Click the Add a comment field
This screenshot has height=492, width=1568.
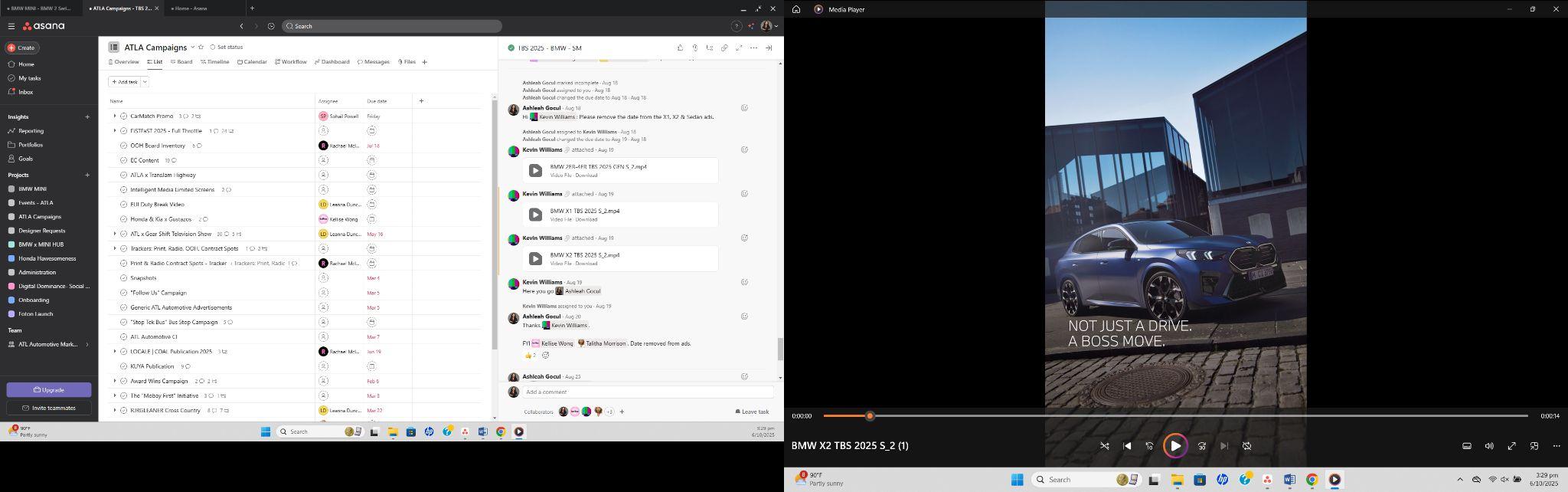[648, 392]
